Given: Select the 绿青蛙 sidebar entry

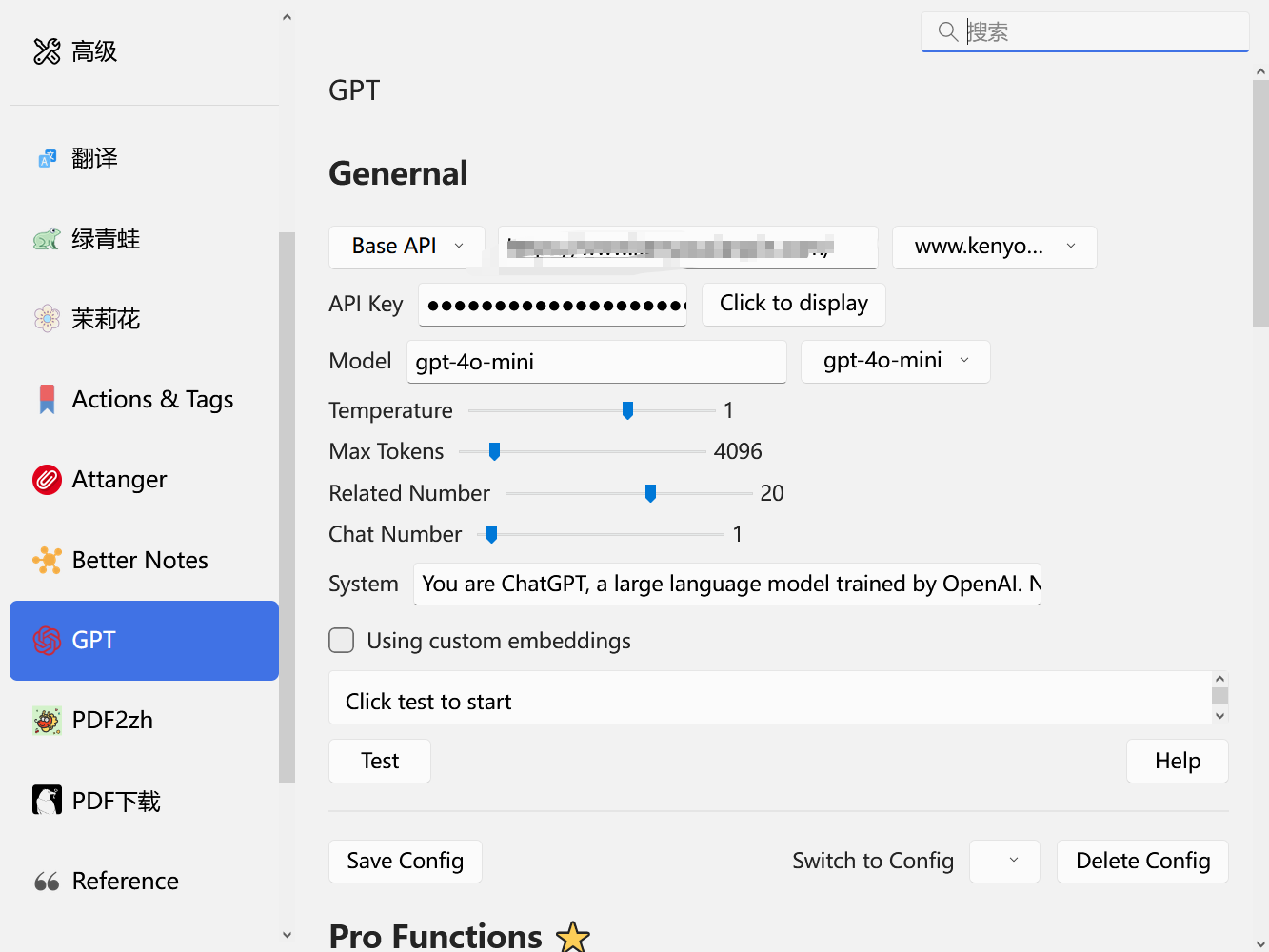Looking at the screenshot, I should (144, 239).
